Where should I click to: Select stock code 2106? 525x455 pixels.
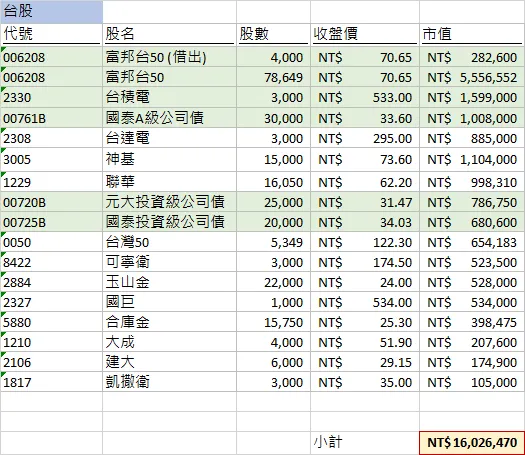(52, 362)
